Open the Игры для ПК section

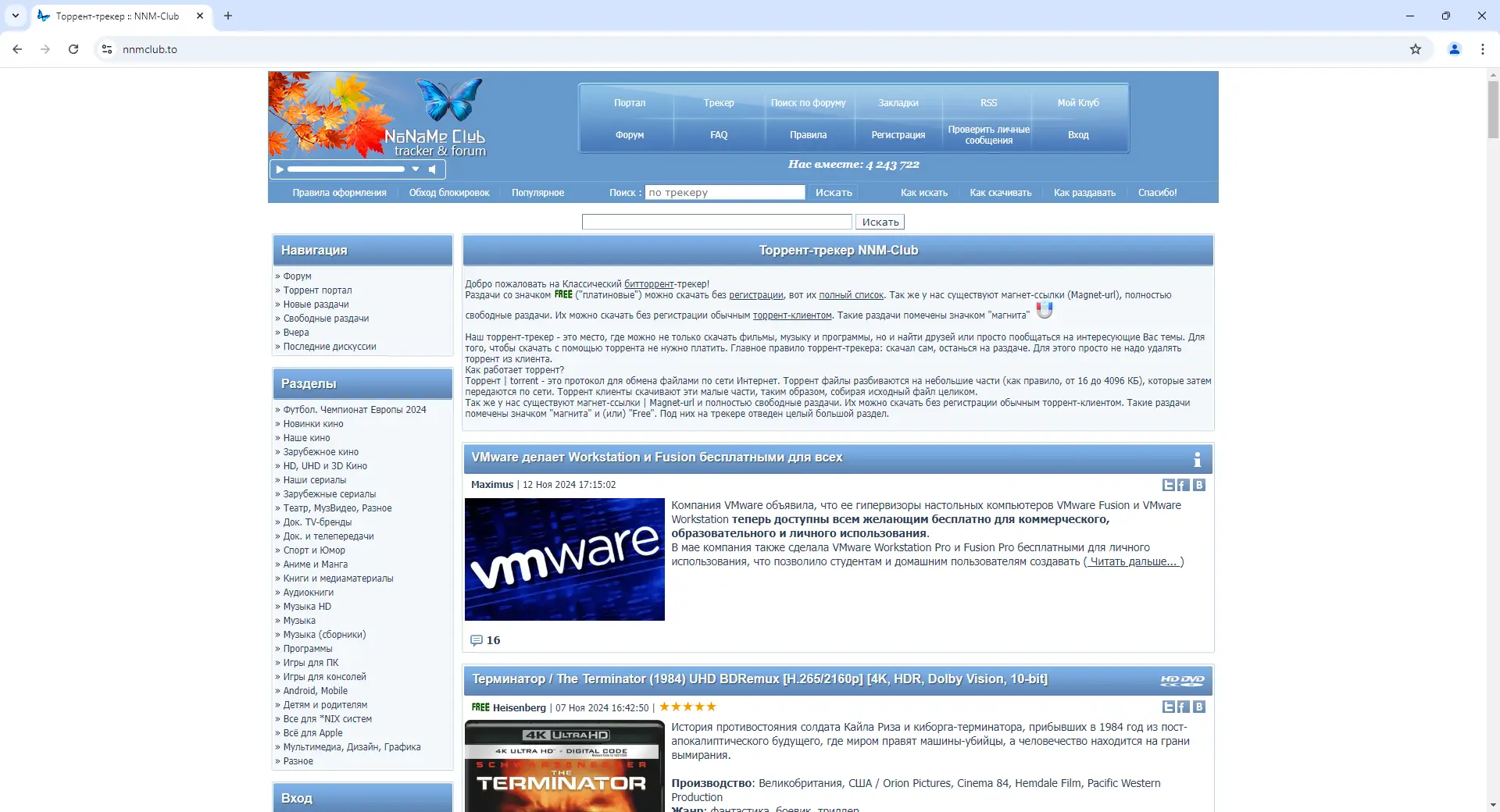coord(311,663)
